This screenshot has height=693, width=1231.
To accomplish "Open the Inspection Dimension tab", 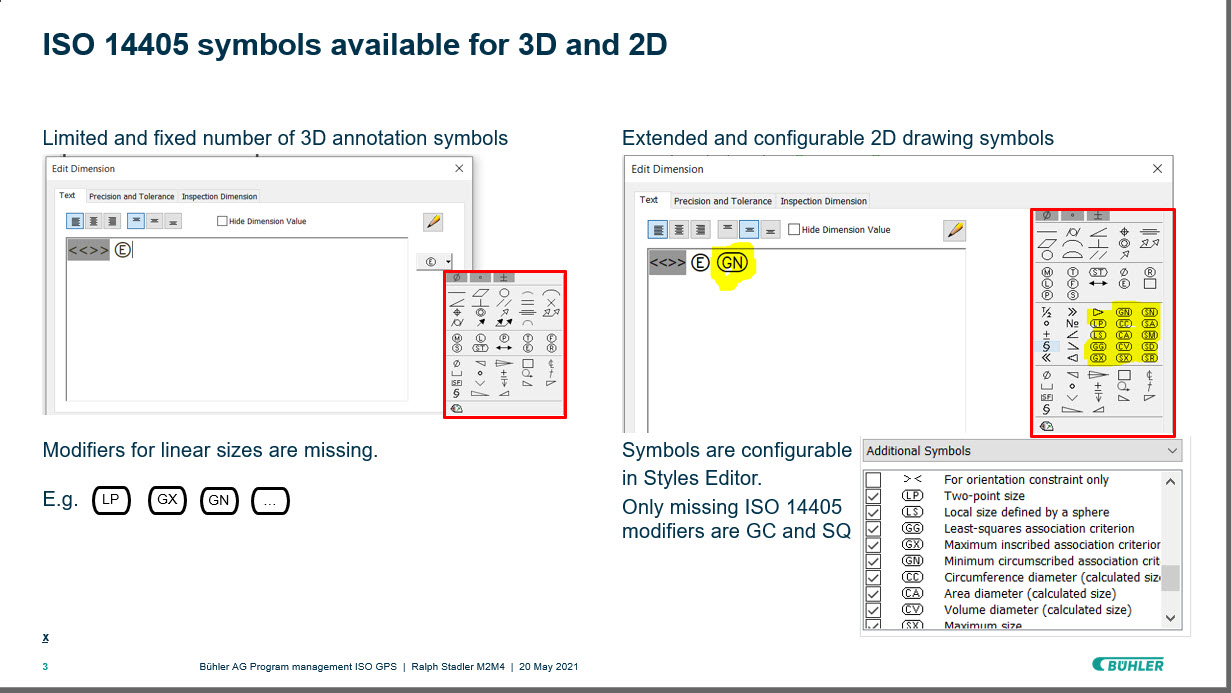I will coord(822,200).
